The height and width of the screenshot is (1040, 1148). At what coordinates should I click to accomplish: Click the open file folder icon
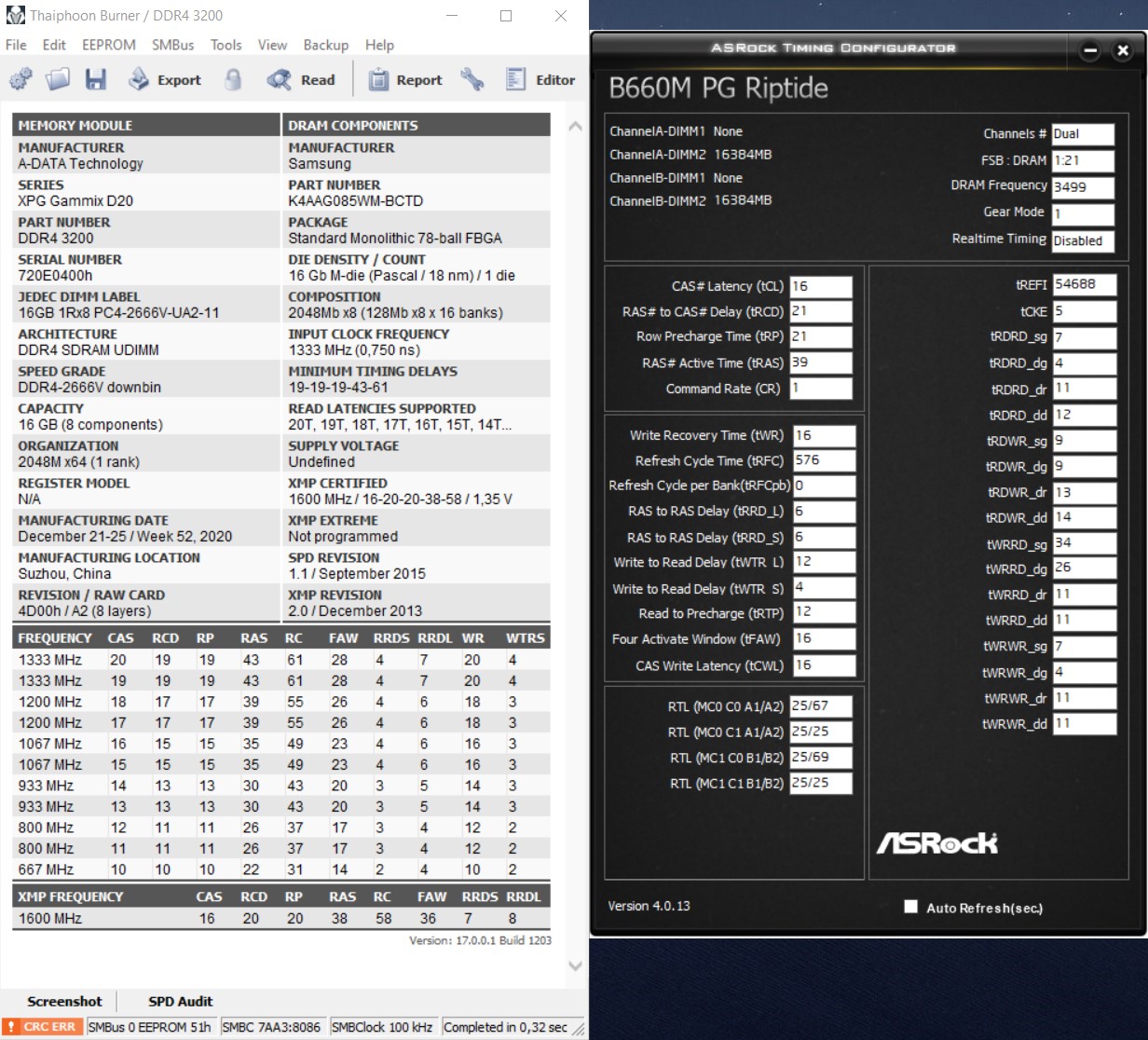point(58,80)
